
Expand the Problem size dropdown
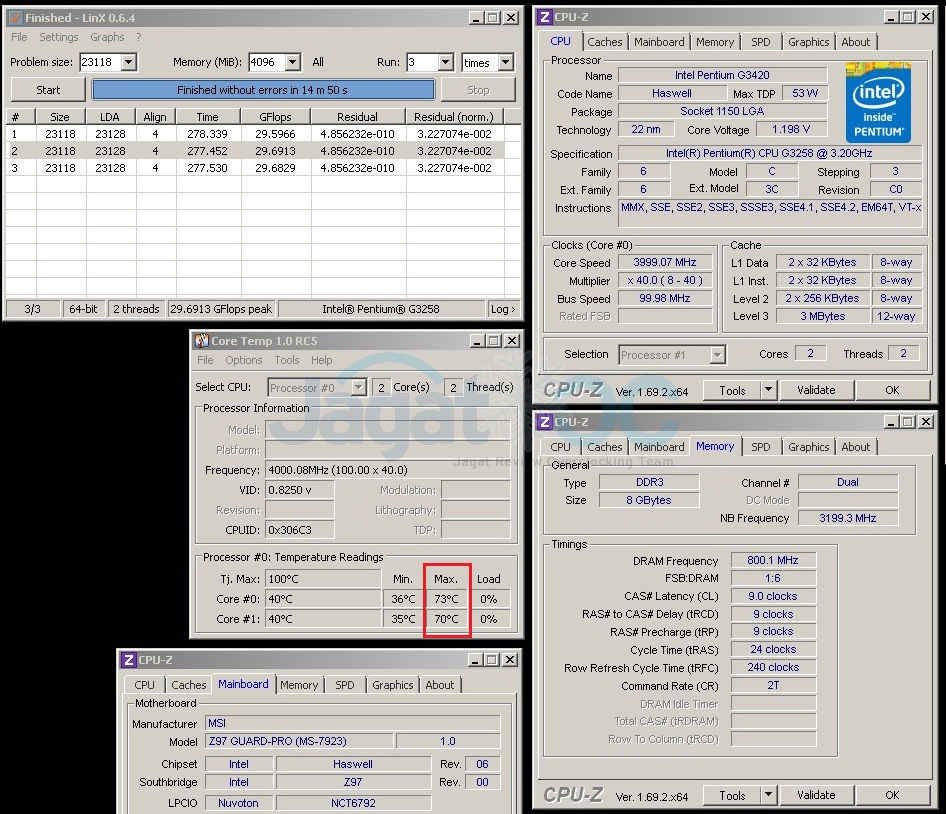click(129, 62)
